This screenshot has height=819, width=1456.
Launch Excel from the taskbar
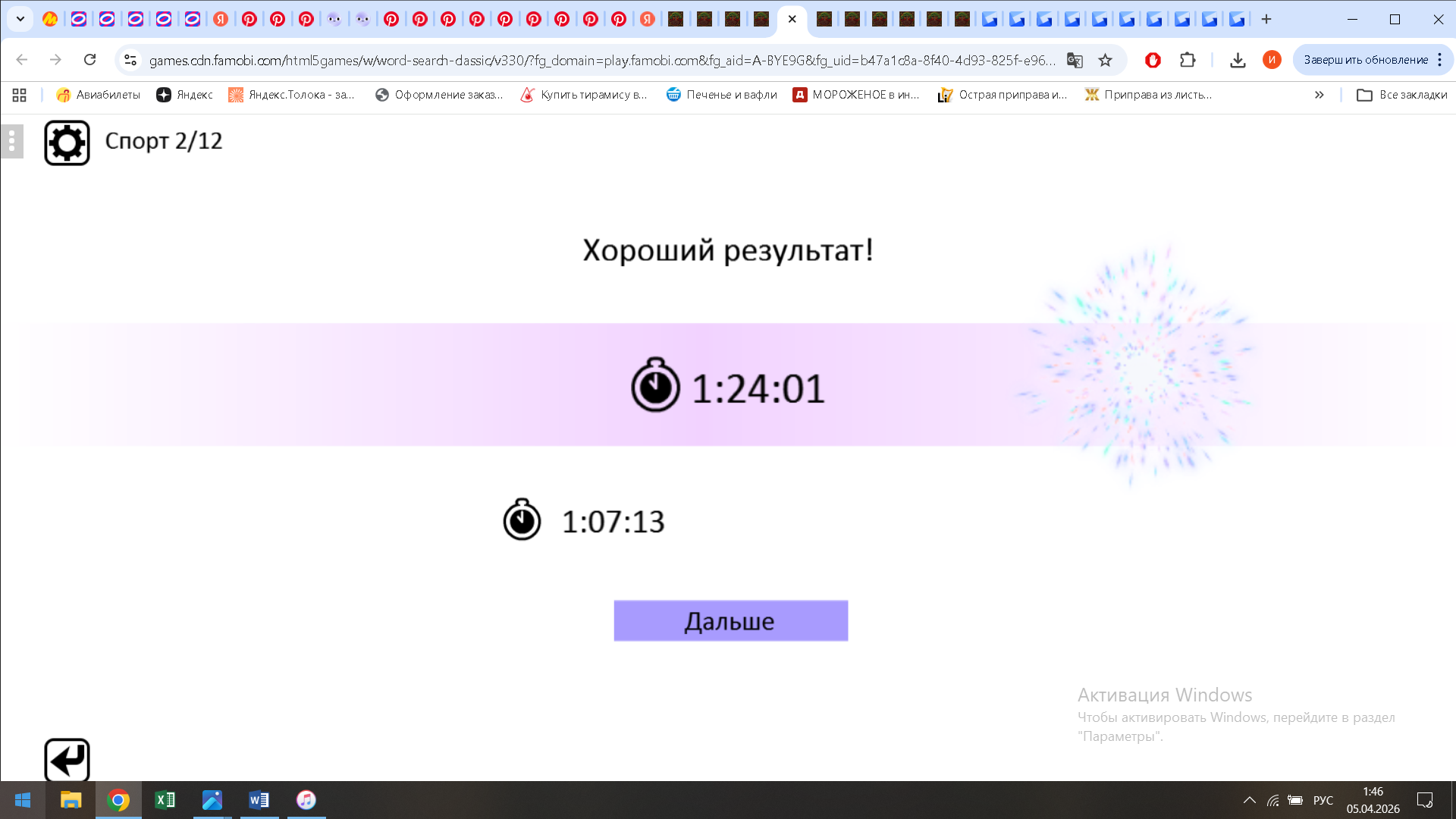coord(165,800)
